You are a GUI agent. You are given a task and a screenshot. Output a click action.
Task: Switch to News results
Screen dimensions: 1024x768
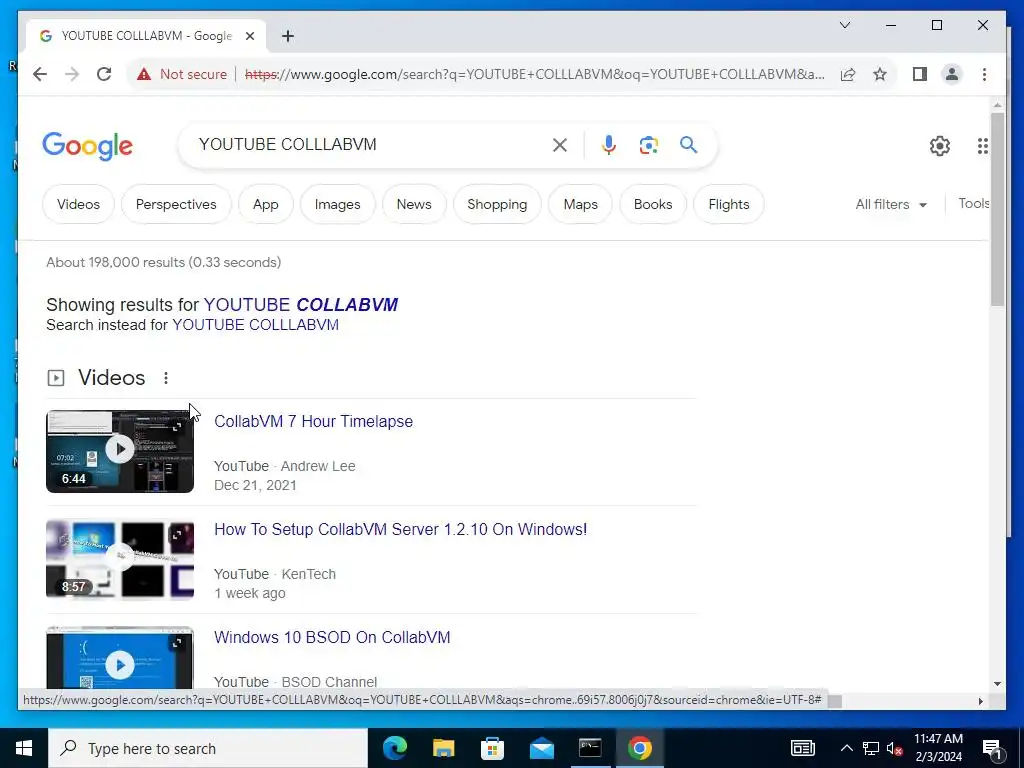pyautogui.click(x=414, y=204)
